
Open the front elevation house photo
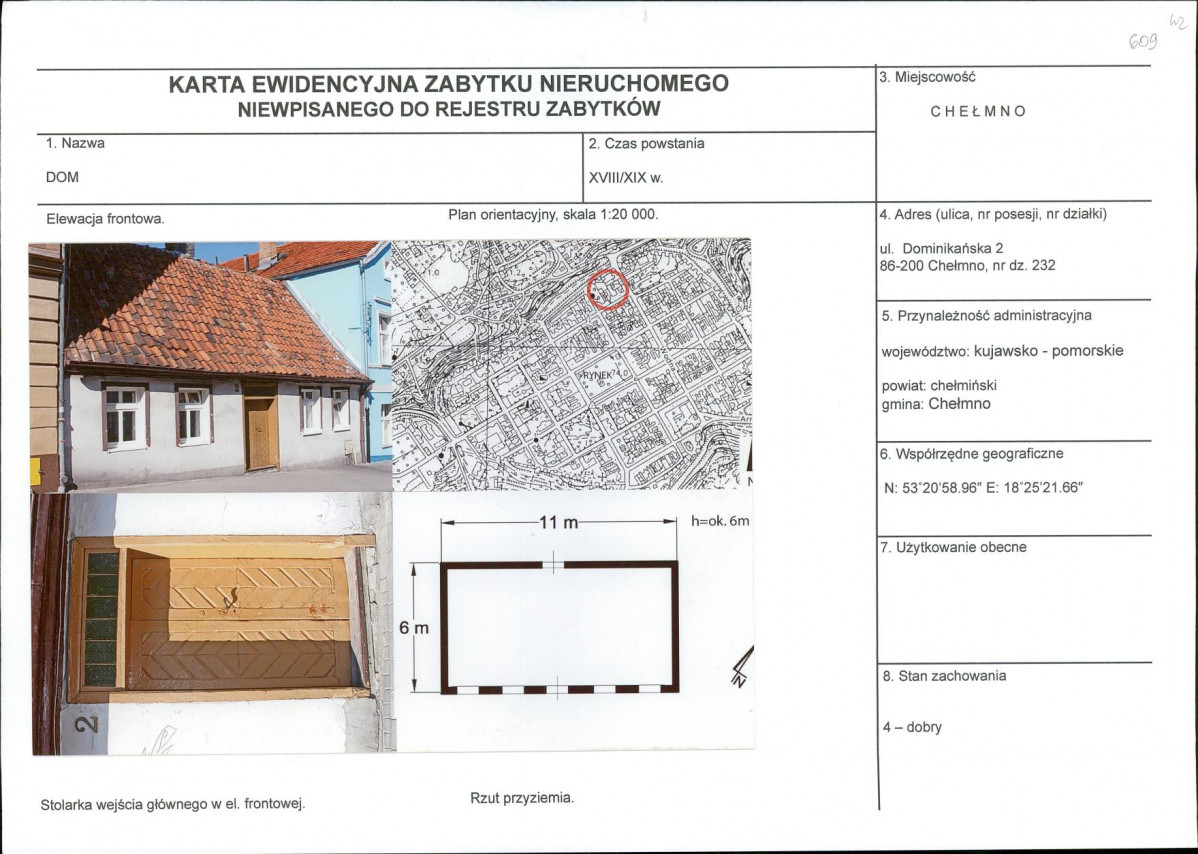point(211,367)
